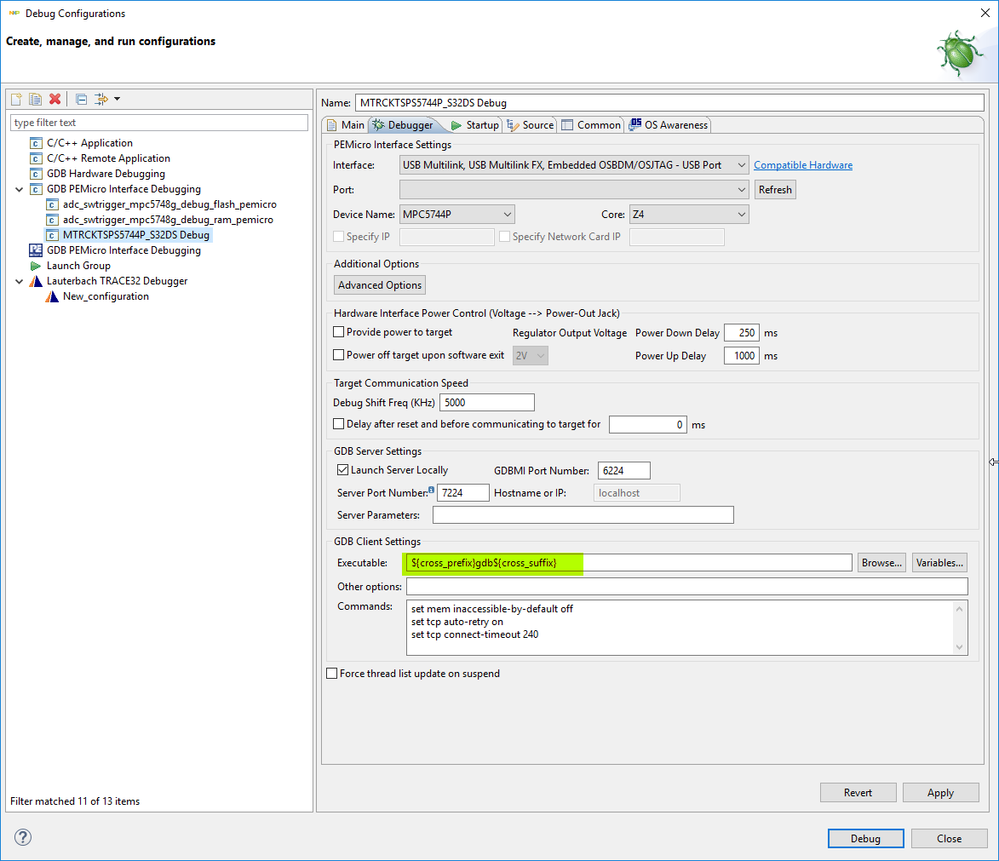Click the adc_swtrigger_mpc5748g_debug_ram_pemicro config icon
Image resolution: width=999 pixels, height=861 pixels.
(52, 219)
